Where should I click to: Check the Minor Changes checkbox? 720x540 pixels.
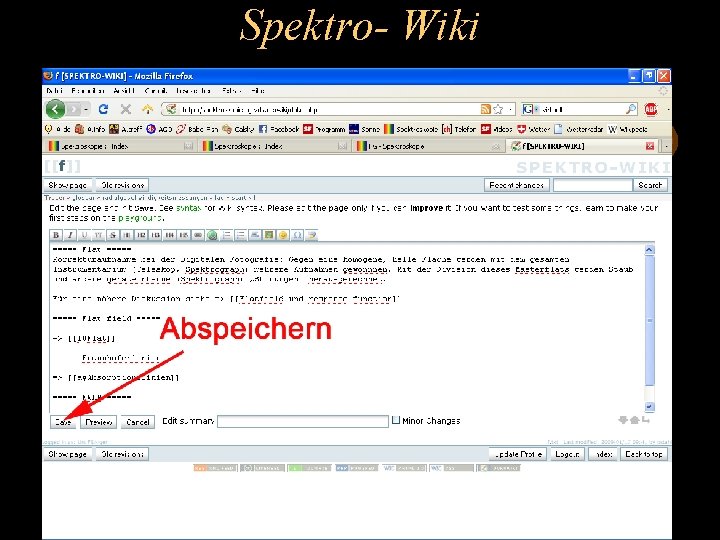click(x=396, y=420)
